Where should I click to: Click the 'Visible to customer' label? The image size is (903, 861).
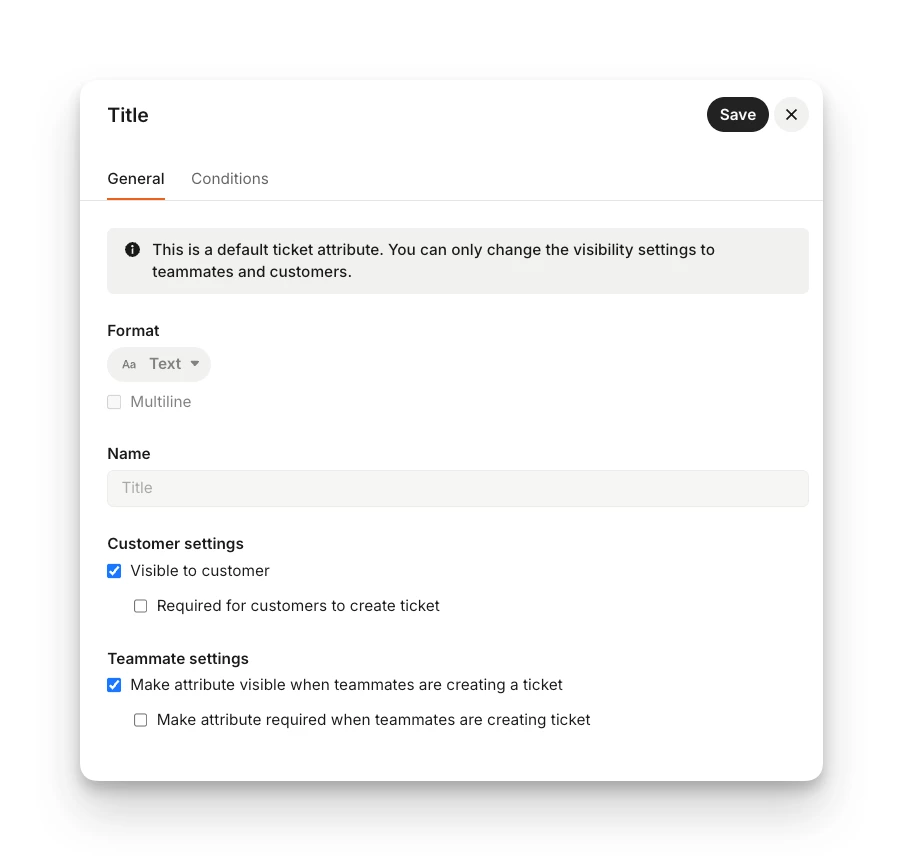pos(200,571)
